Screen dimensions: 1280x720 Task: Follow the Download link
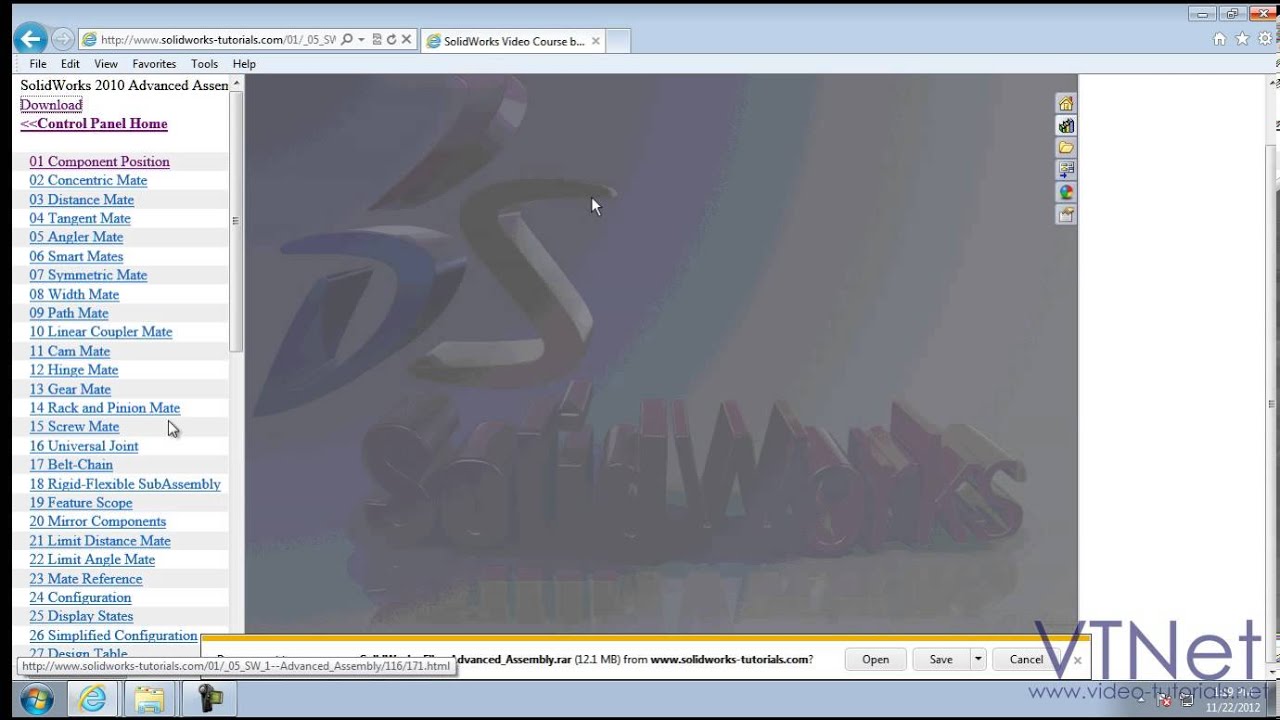coord(51,104)
